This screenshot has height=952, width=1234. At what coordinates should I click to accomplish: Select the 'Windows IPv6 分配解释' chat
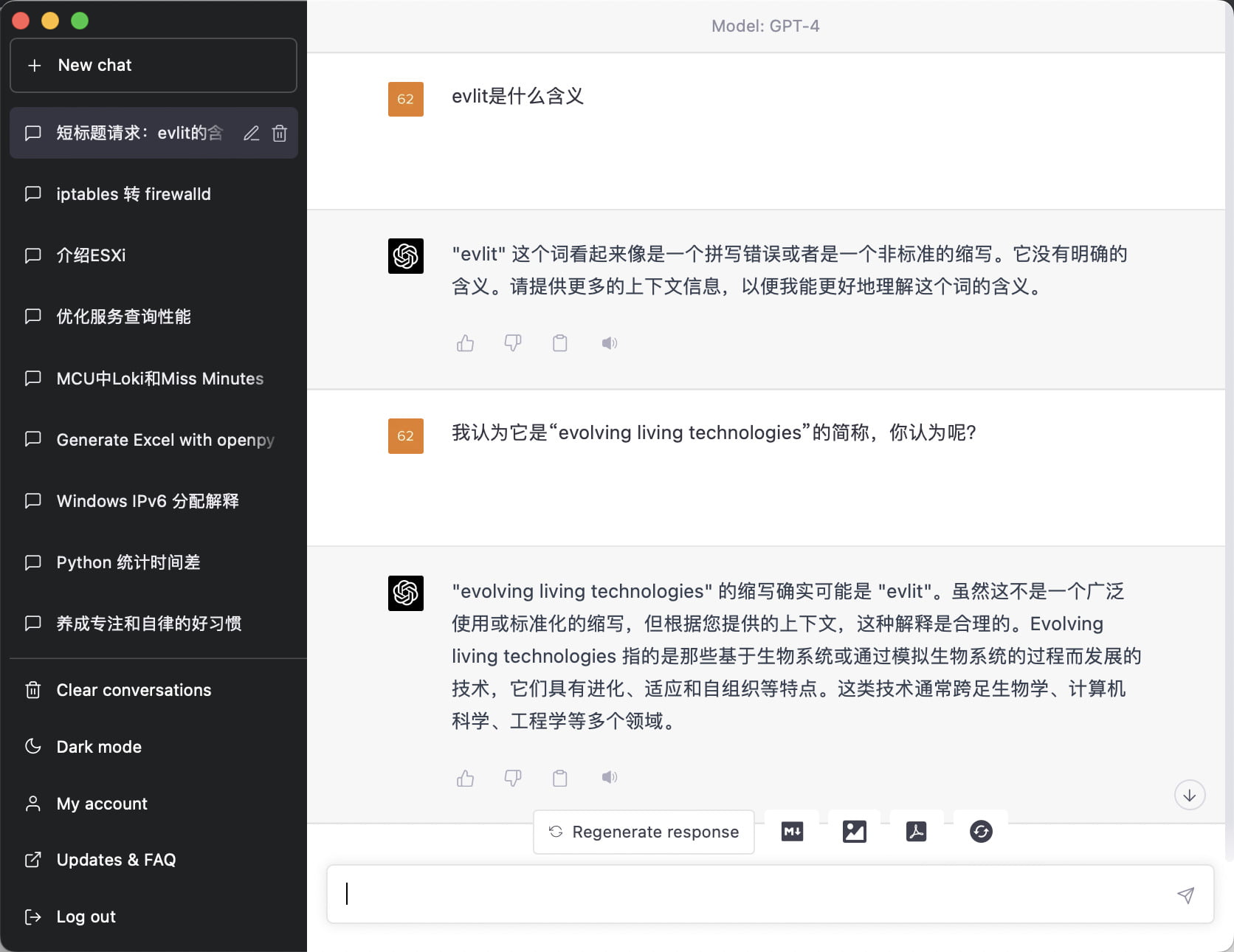[x=148, y=501]
